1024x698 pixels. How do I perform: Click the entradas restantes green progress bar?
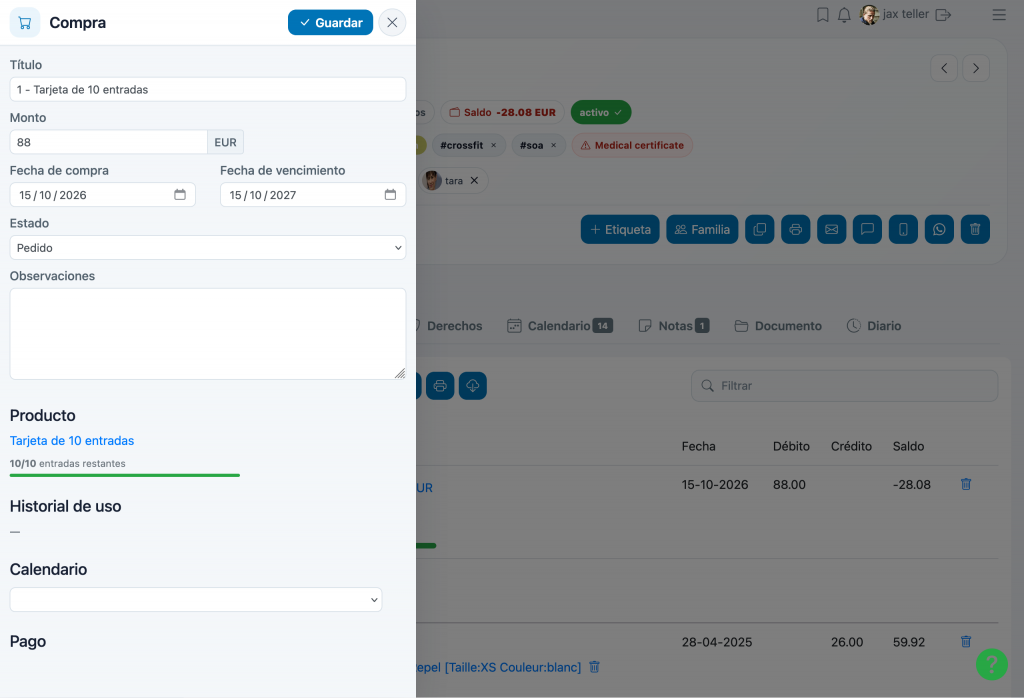(x=125, y=475)
